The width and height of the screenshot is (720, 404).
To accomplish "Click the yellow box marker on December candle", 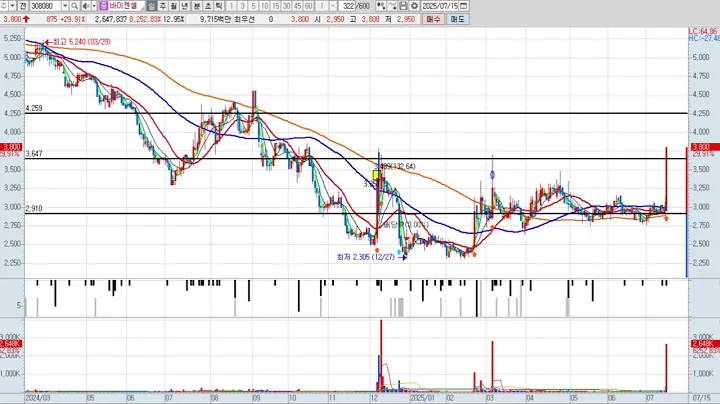I will [x=376, y=175].
